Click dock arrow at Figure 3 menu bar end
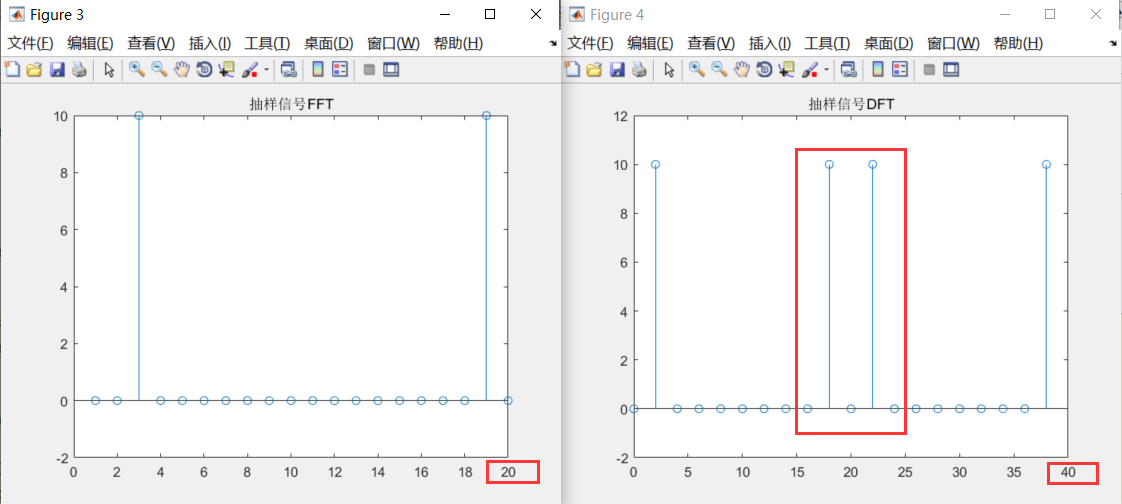1122x504 pixels. 552,44
